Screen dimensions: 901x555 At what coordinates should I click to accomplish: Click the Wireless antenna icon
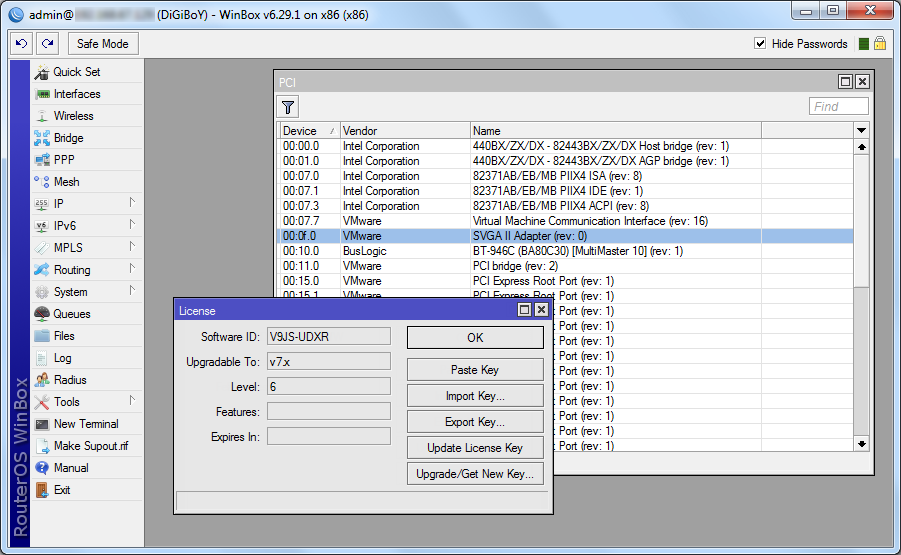(42, 116)
